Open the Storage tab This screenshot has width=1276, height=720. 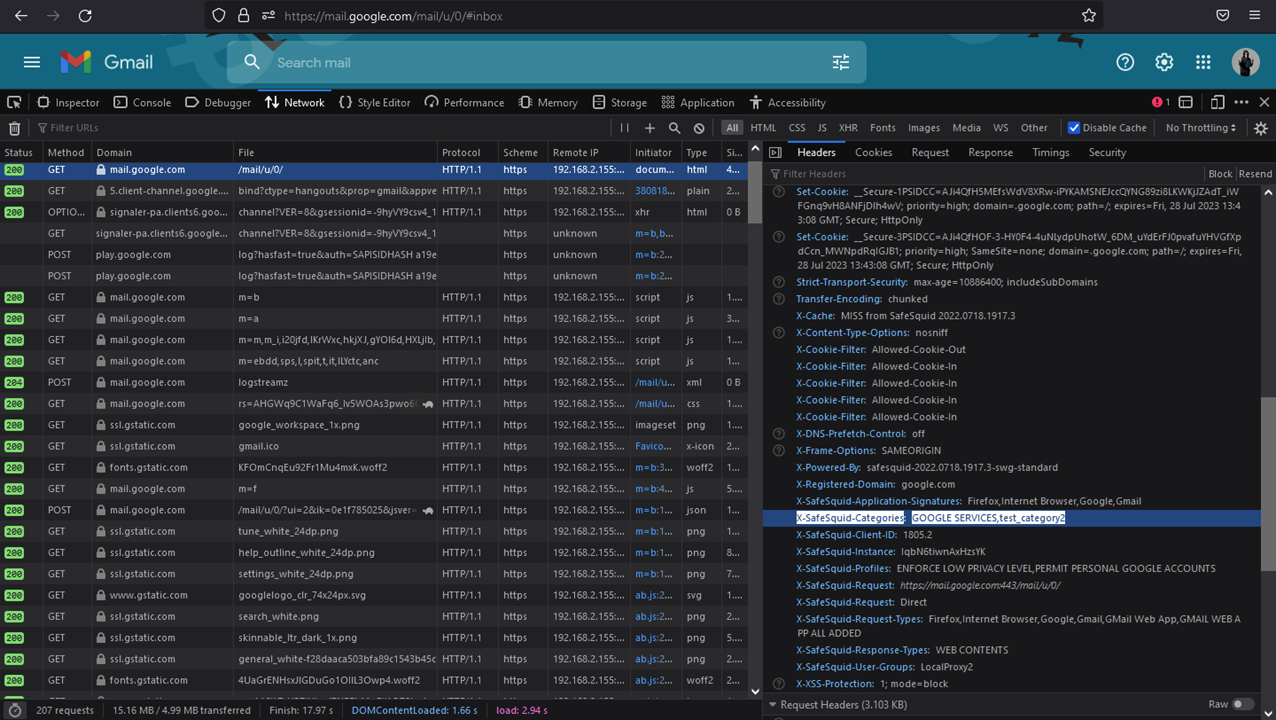pos(619,102)
